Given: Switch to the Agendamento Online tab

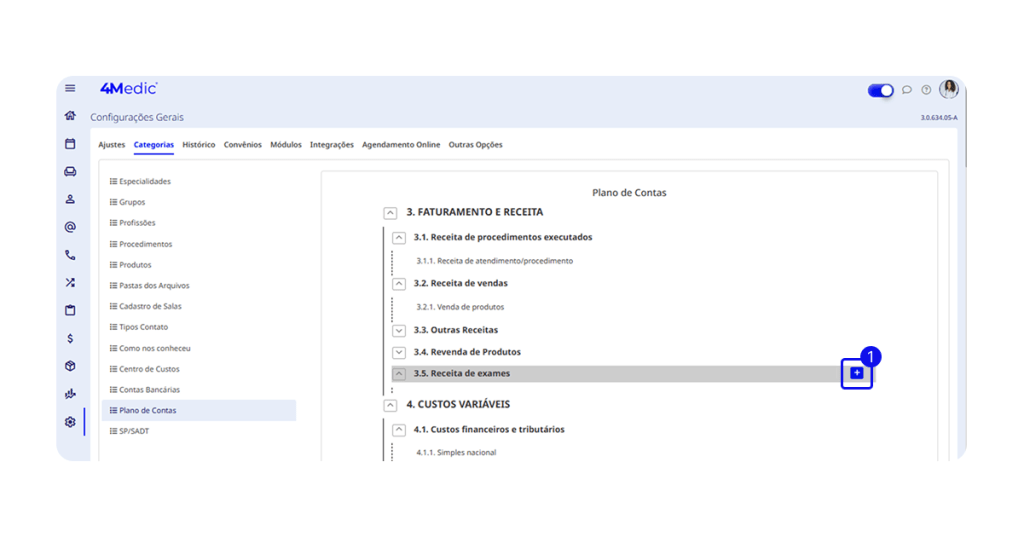Looking at the screenshot, I should tap(401, 145).
